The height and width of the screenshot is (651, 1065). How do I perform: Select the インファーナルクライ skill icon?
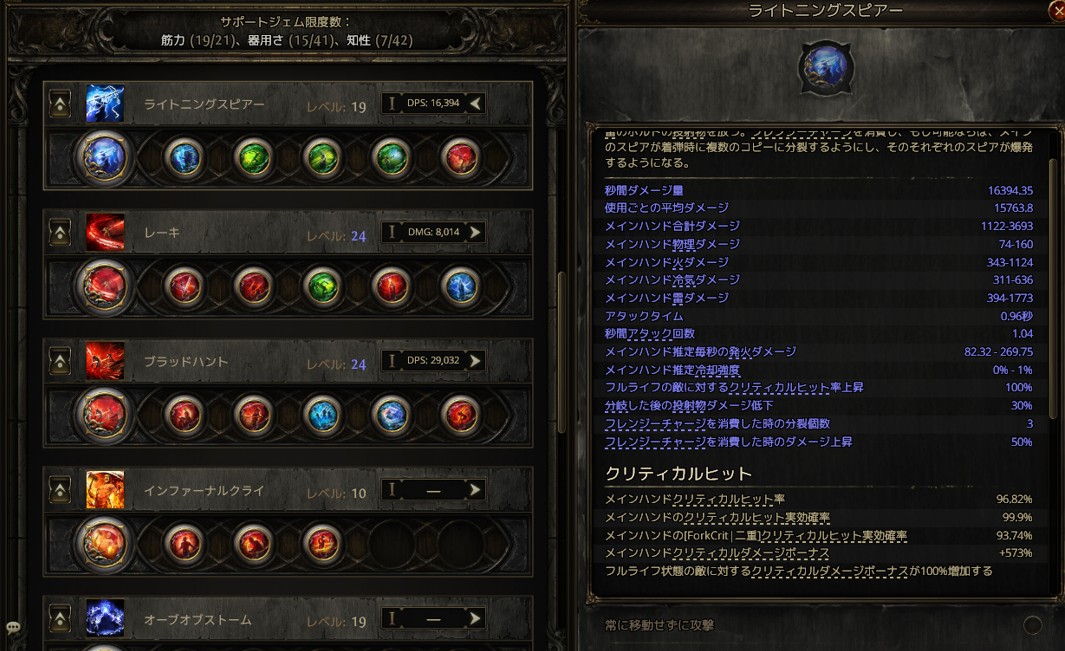point(105,490)
